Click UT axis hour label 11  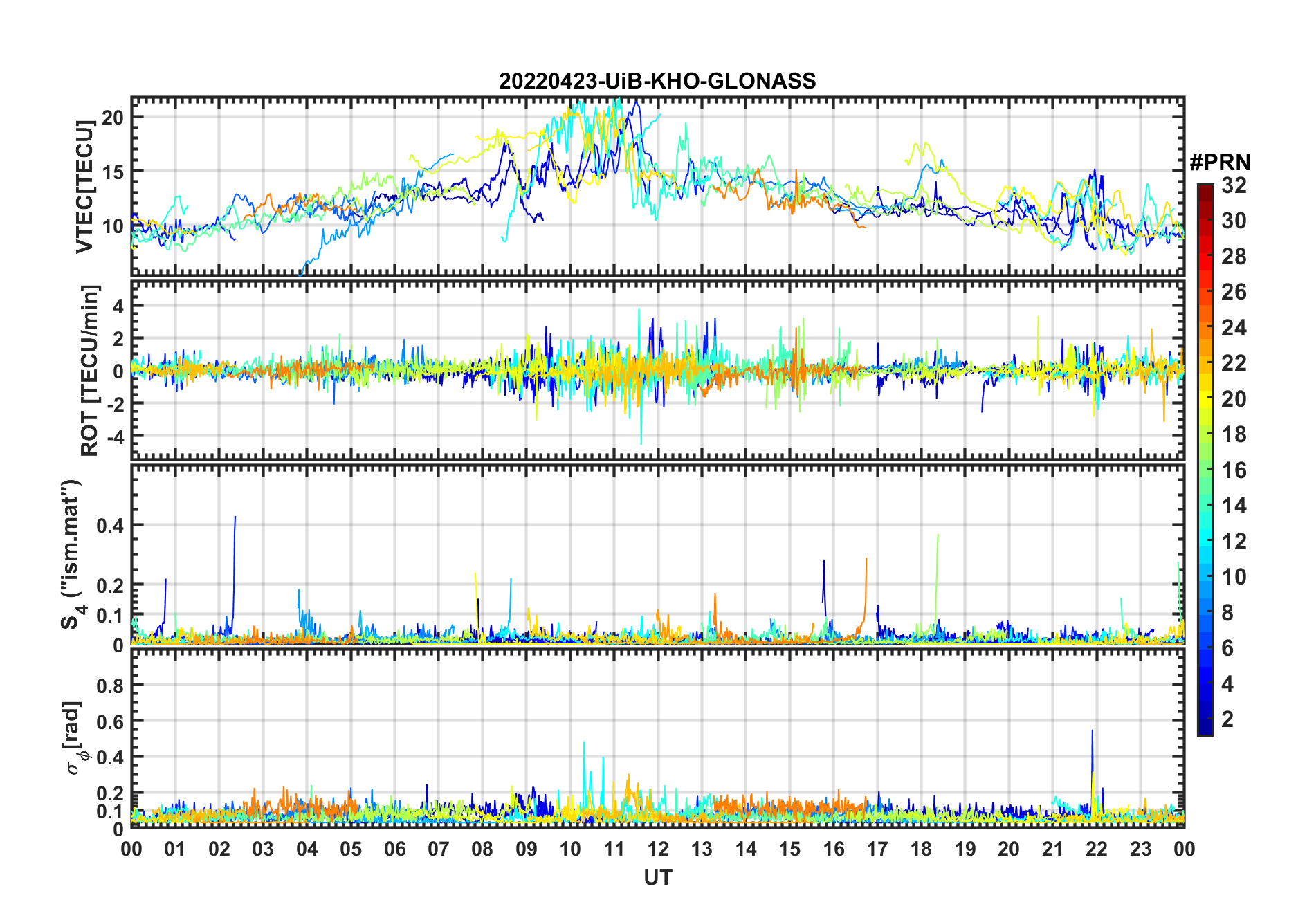tap(614, 849)
